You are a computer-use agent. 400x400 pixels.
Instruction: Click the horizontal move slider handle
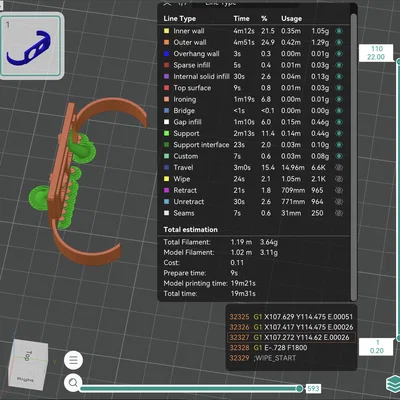click(x=299, y=388)
